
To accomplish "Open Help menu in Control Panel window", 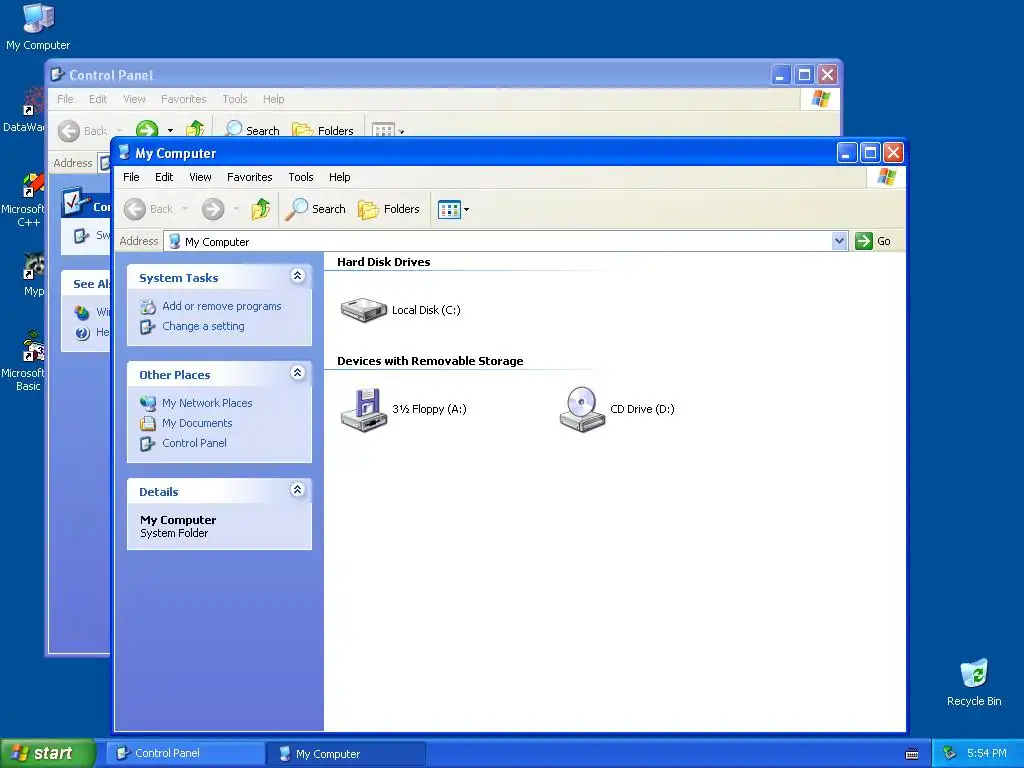I will point(274,99).
